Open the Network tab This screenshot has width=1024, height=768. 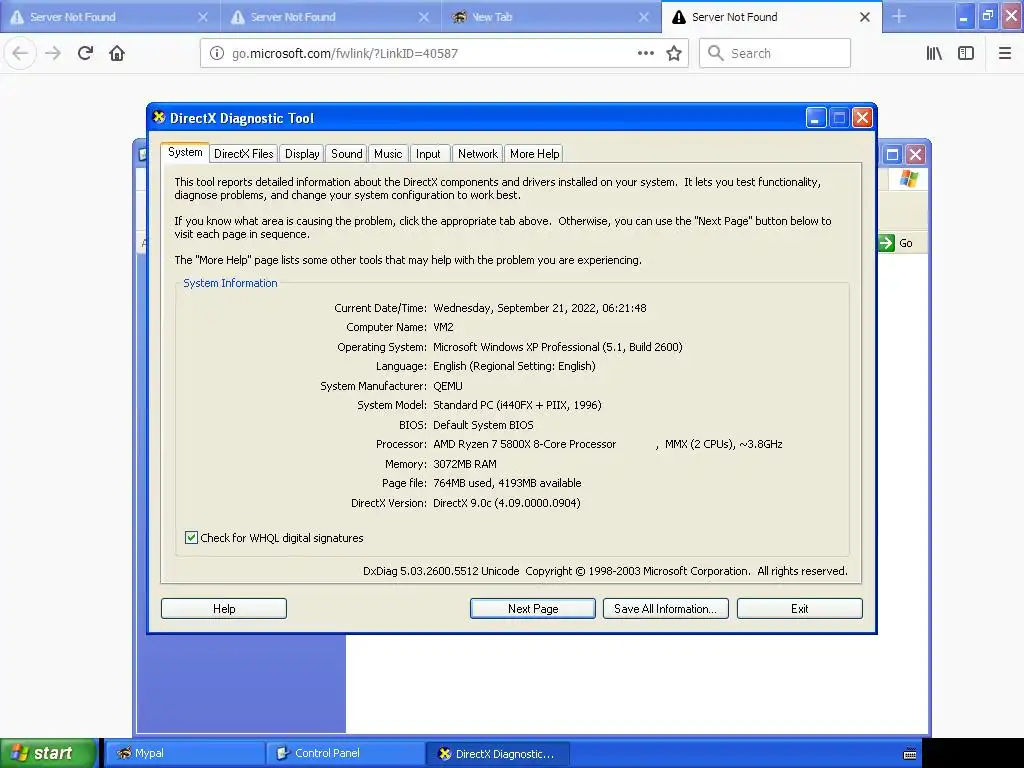coord(477,153)
